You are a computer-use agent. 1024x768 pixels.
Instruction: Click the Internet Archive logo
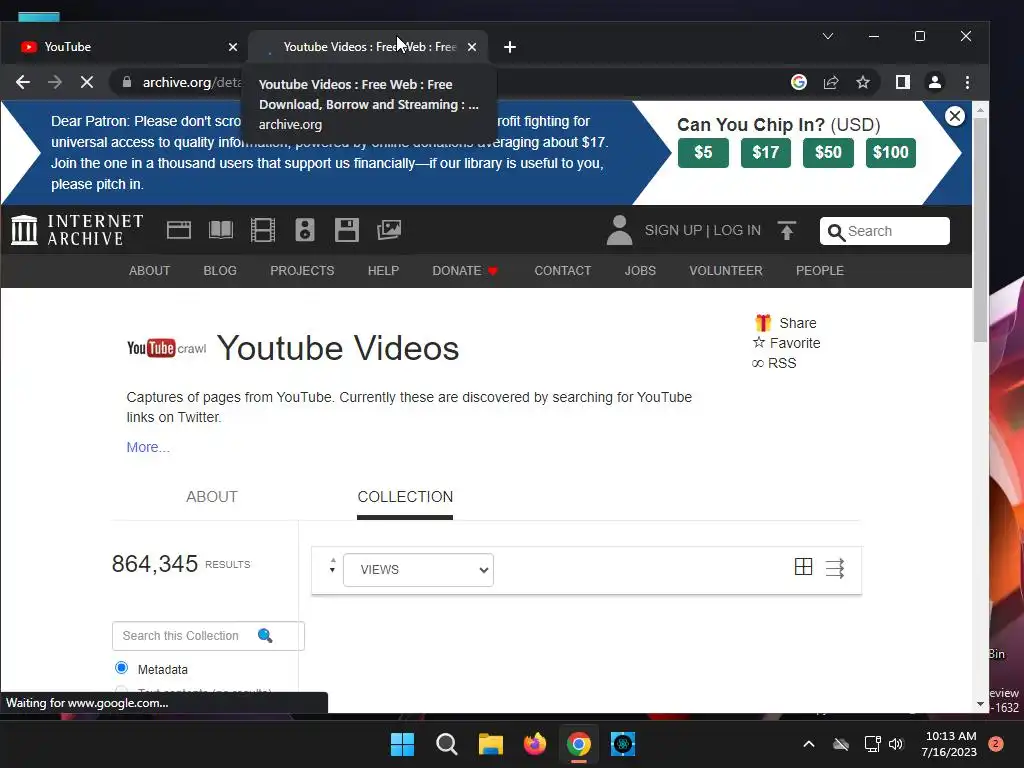[77, 230]
